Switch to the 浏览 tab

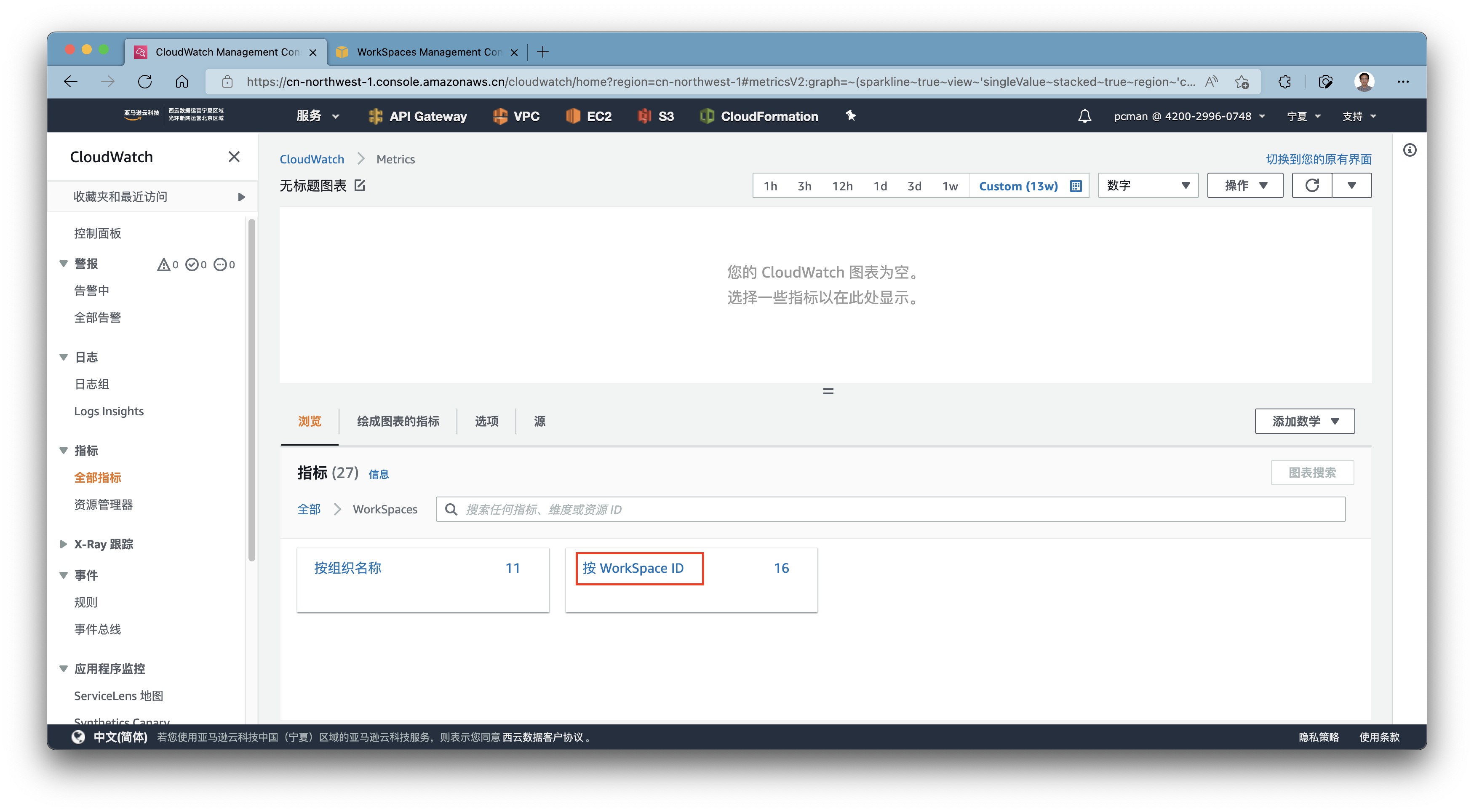[310, 421]
